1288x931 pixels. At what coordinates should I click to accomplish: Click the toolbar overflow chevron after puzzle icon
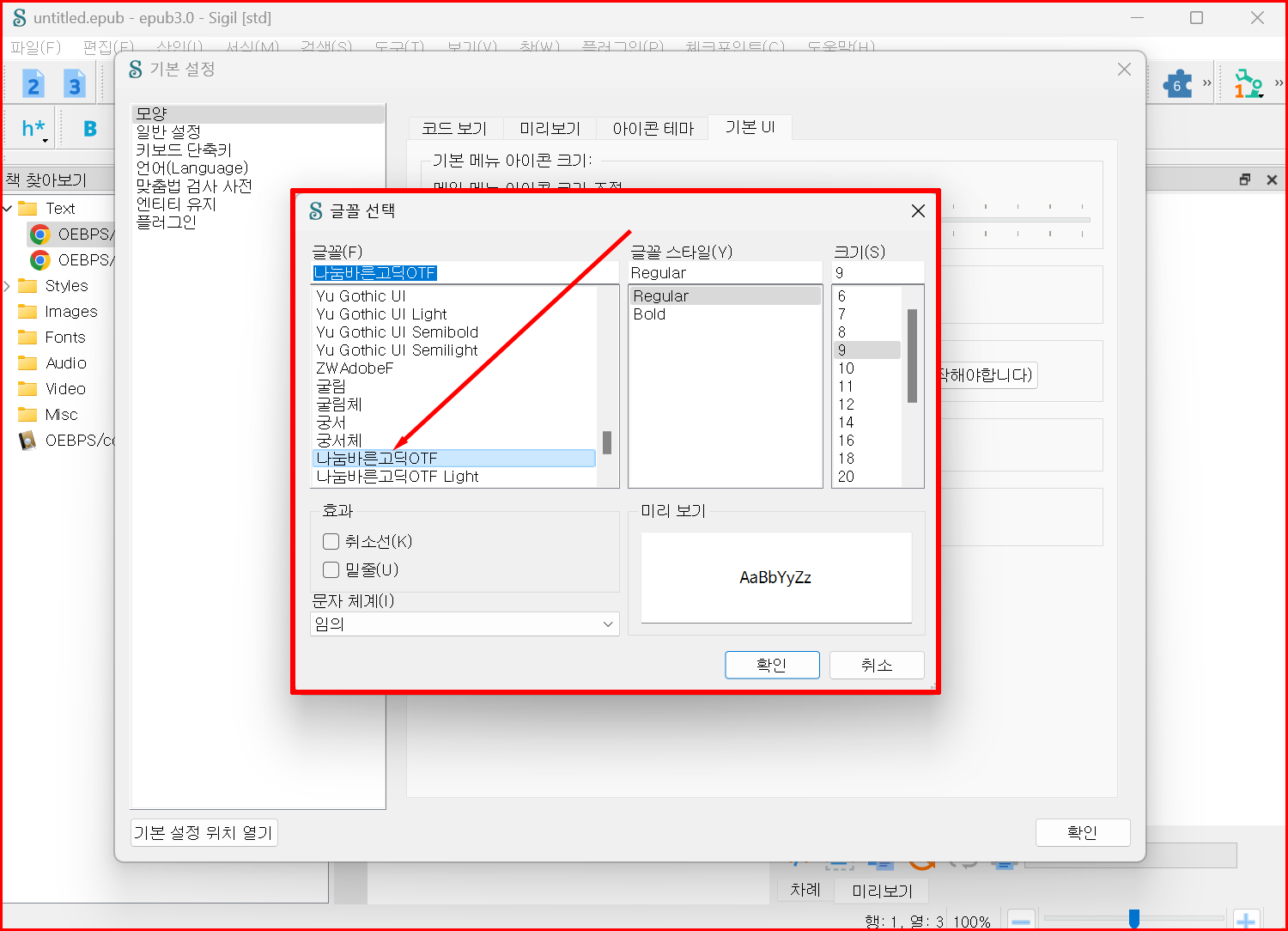[x=1206, y=83]
